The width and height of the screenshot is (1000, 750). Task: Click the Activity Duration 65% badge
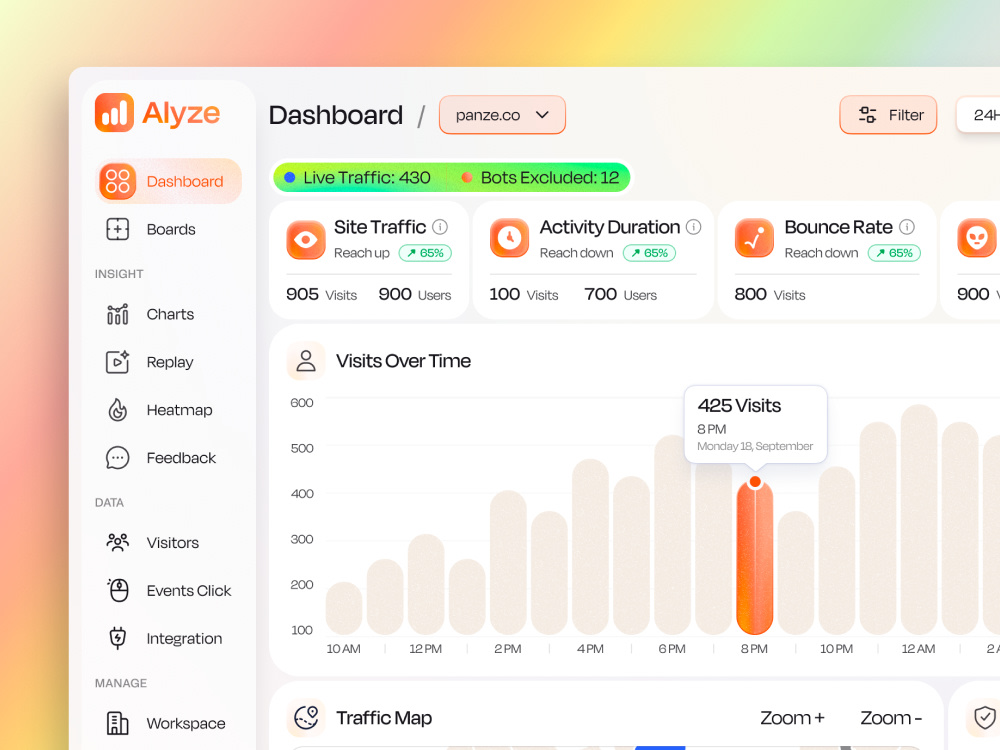click(649, 253)
